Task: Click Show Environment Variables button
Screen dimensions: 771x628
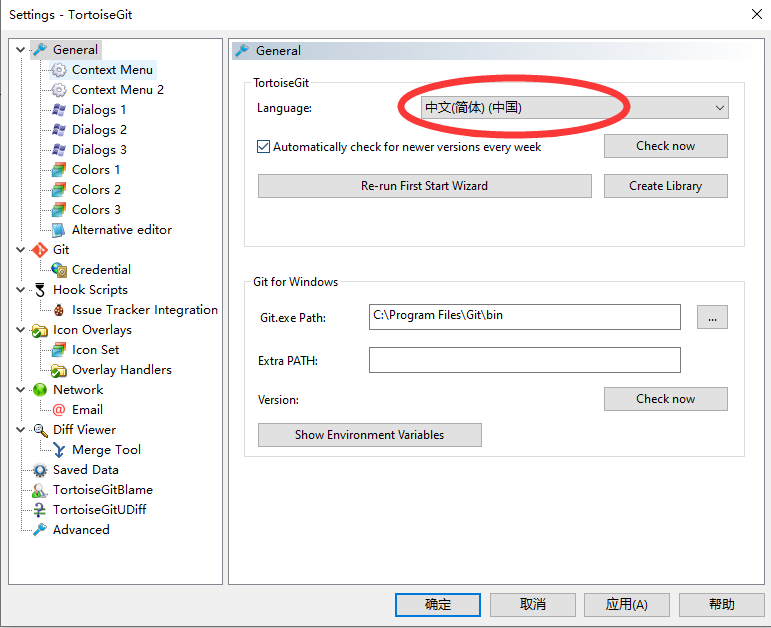Action: (x=369, y=435)
